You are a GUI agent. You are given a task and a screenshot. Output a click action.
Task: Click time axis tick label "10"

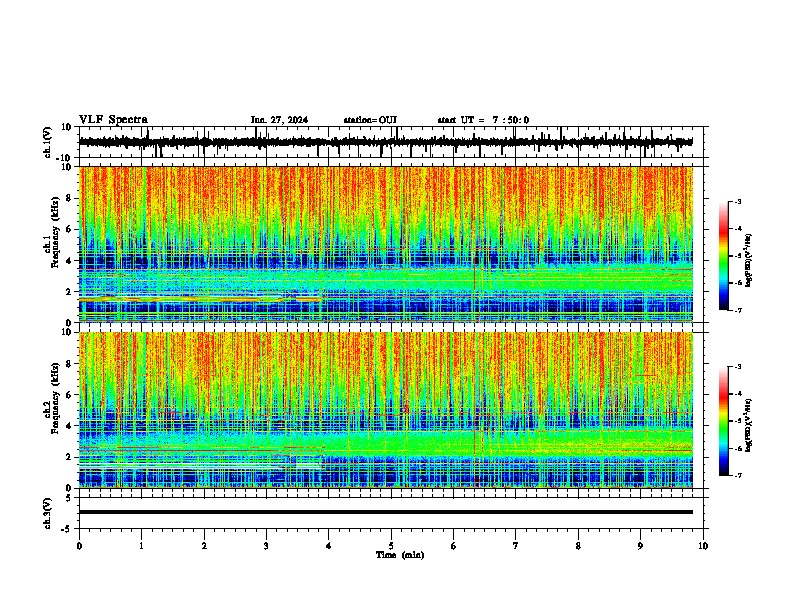[703, 546]
